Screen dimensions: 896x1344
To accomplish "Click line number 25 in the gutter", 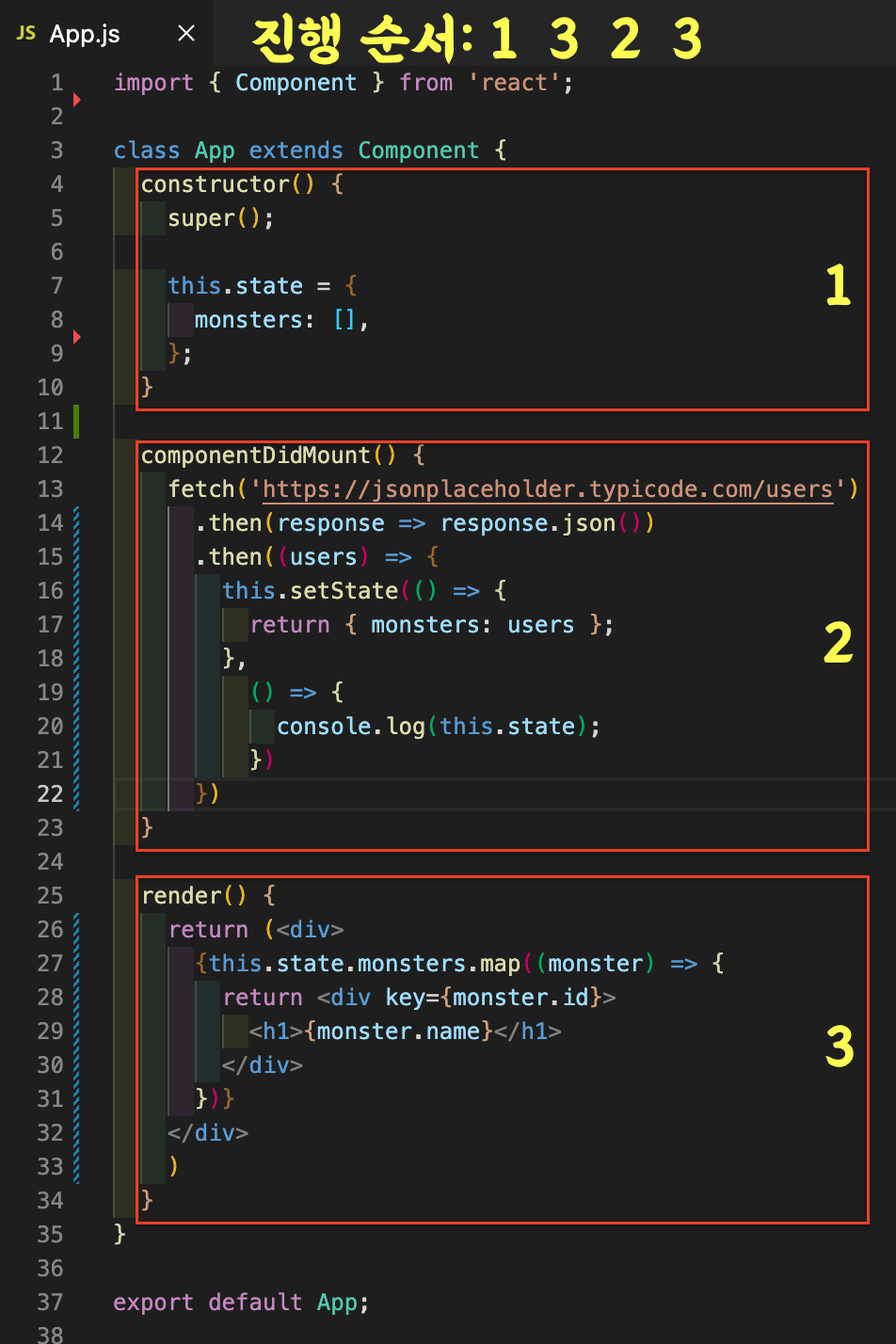I will (x=51, y=896).
